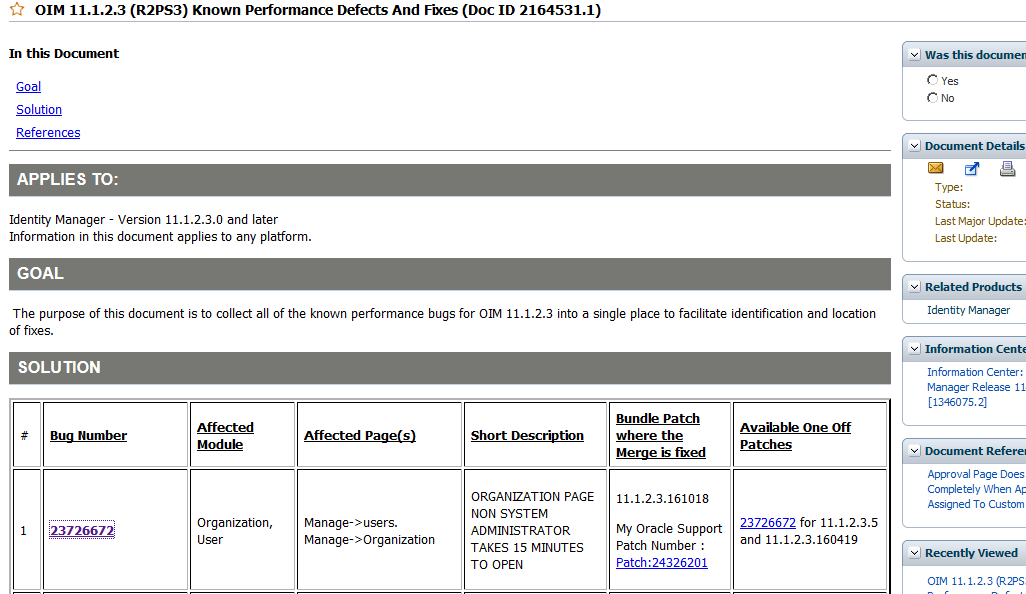Open bug 23726672 in Bug Number column
Screen dimensions: 1026x594
82,531
